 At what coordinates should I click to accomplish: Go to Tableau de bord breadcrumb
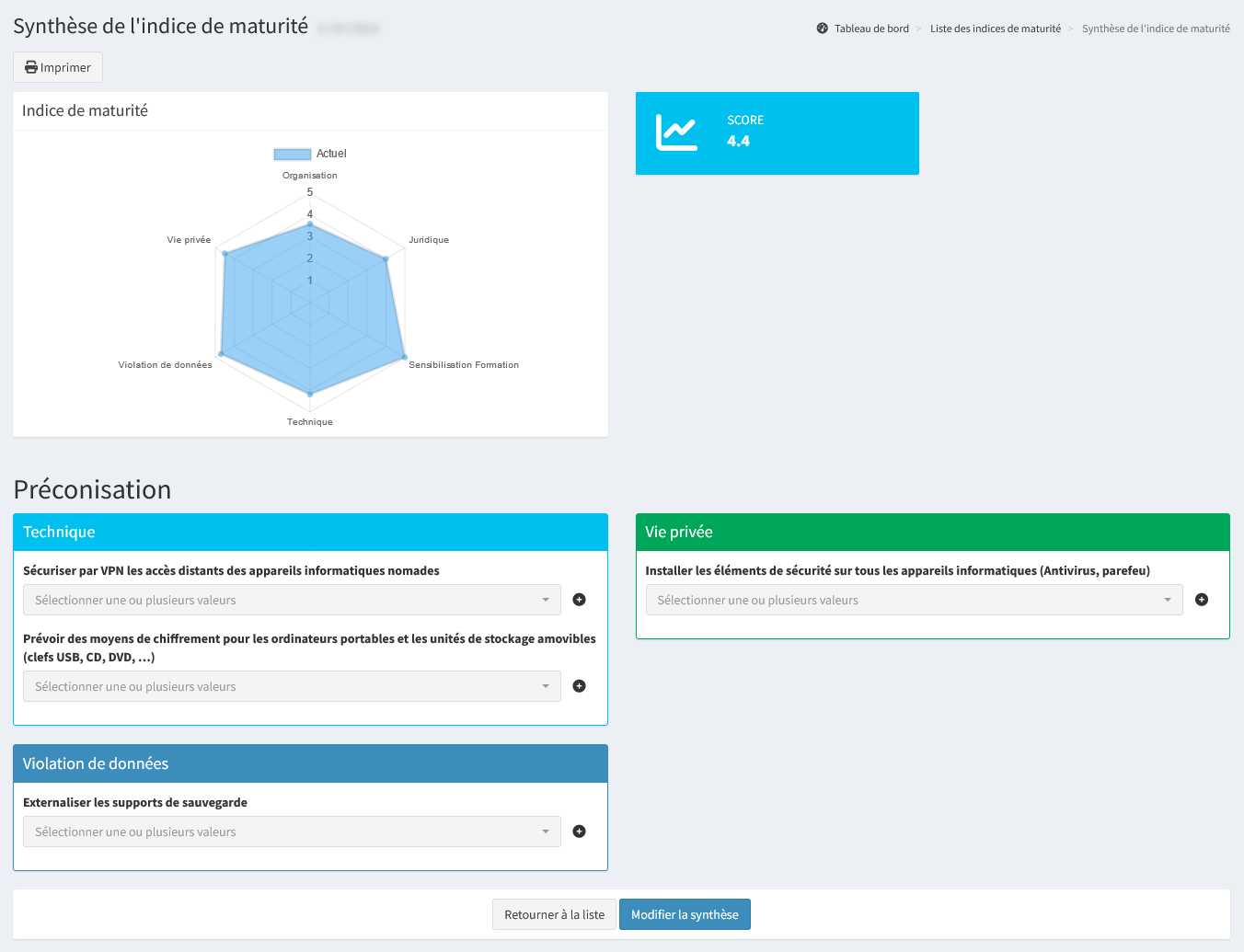[871, 29]
